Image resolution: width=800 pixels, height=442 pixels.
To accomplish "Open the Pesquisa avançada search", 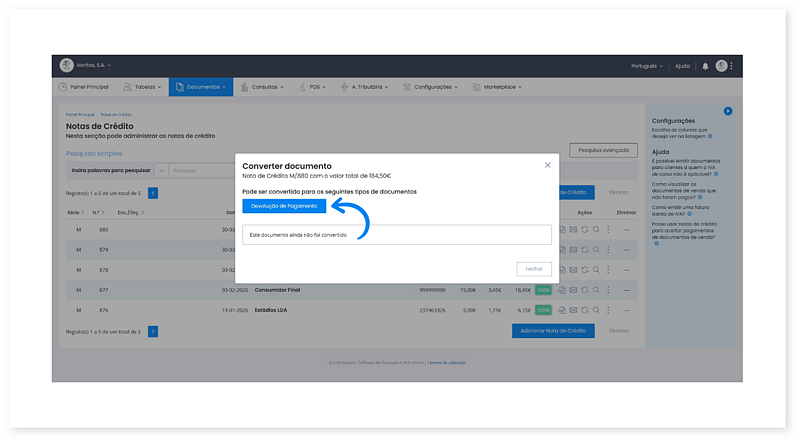I will [x=603, y=150].
